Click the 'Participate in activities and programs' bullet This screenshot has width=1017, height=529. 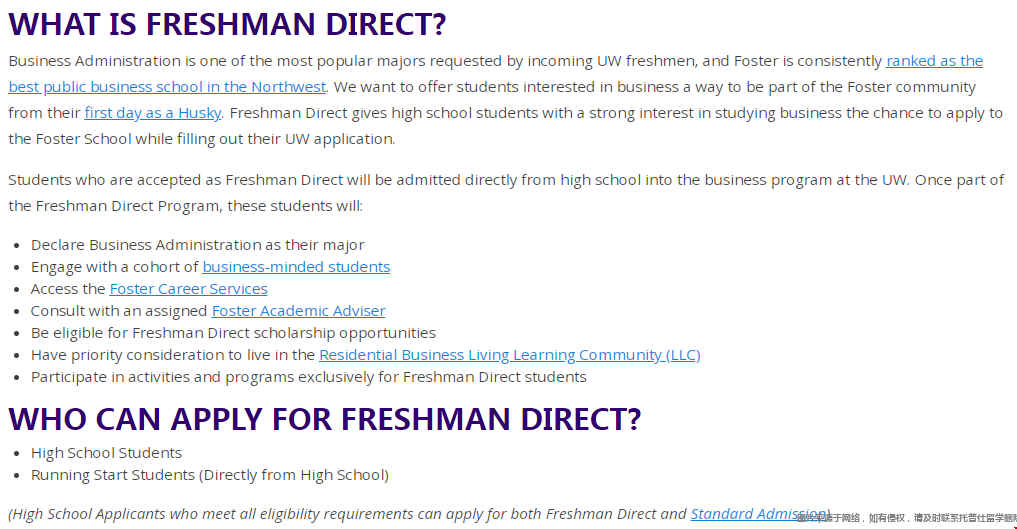tap(309, 377)
